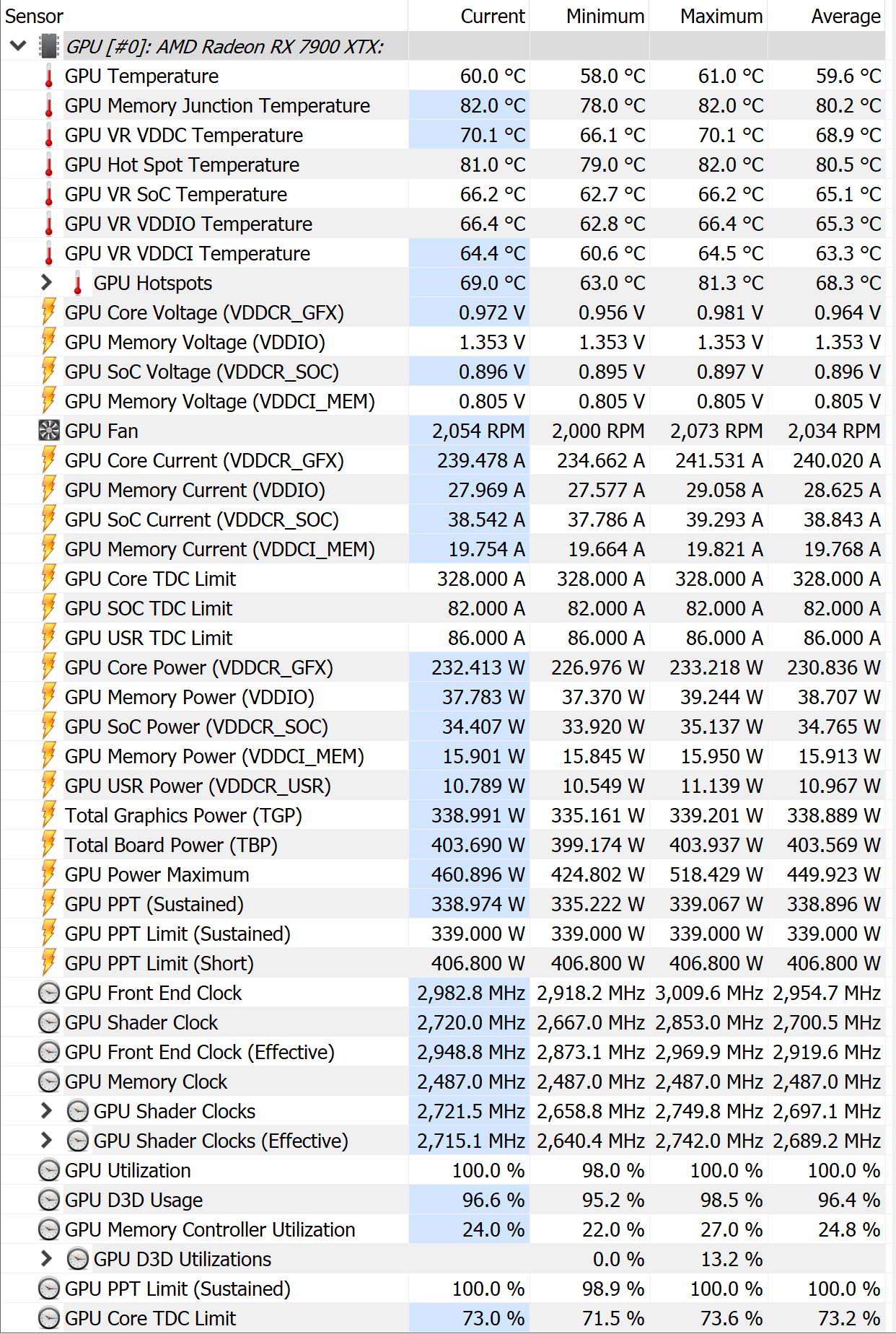The image size is (896, 1334).
Task: Click lightning icon beside GPU Power Maximum
Action: click(49, 874)
